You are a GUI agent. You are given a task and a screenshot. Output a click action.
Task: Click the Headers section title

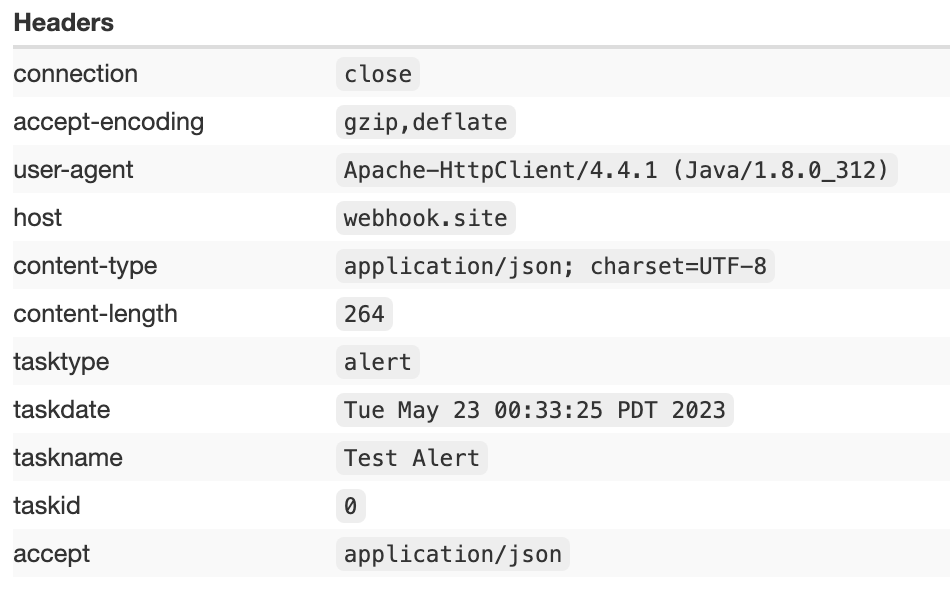(63, 23)
